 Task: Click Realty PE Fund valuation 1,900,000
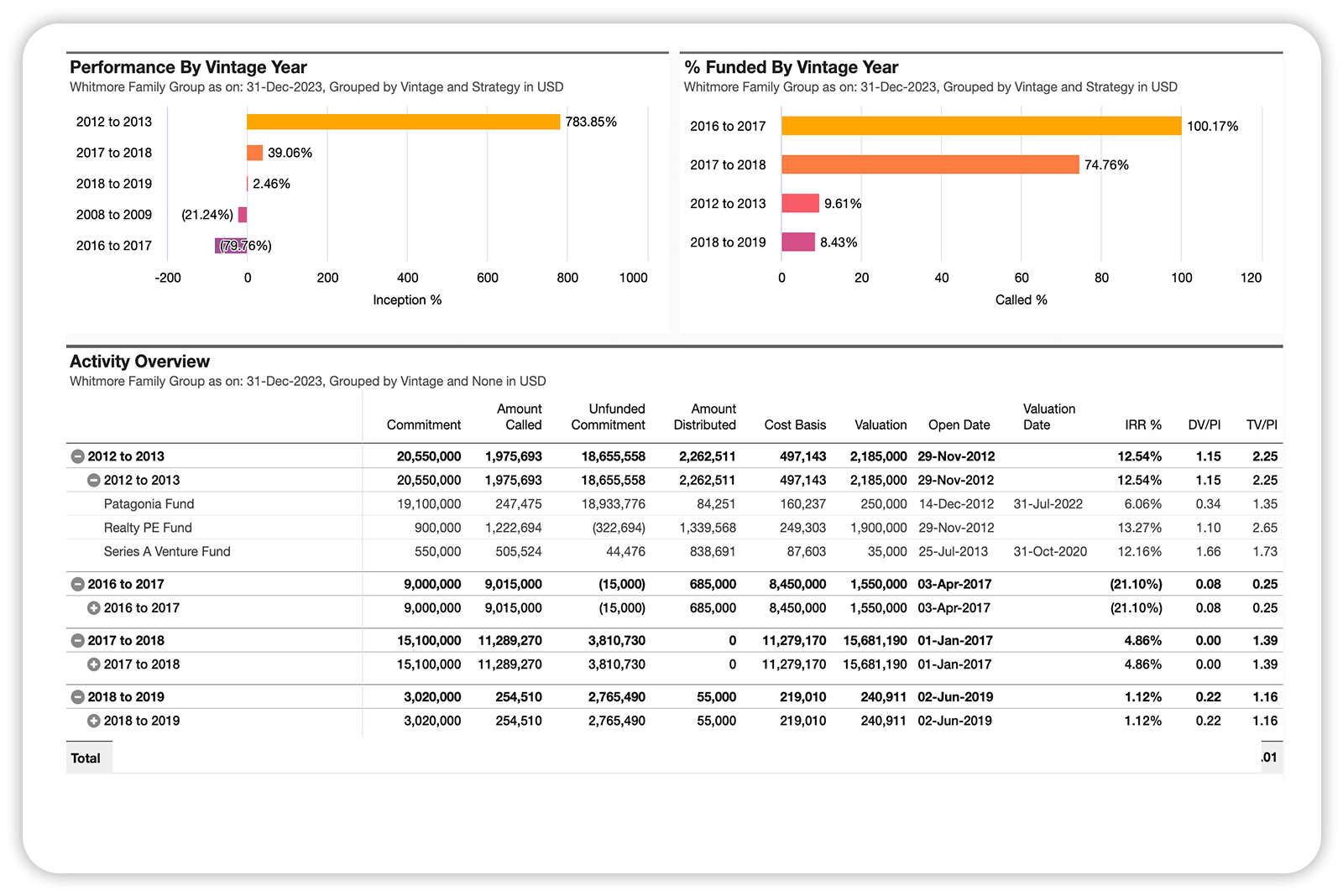click(879, 528)
